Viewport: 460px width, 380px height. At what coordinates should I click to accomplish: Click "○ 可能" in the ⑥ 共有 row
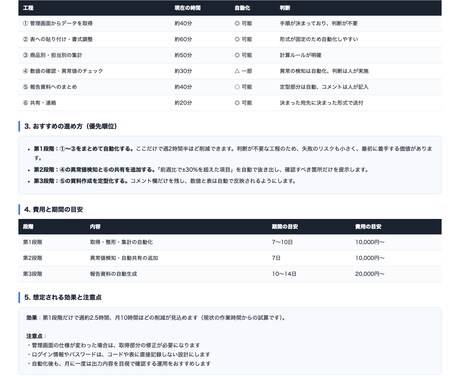tap(243, 103)
